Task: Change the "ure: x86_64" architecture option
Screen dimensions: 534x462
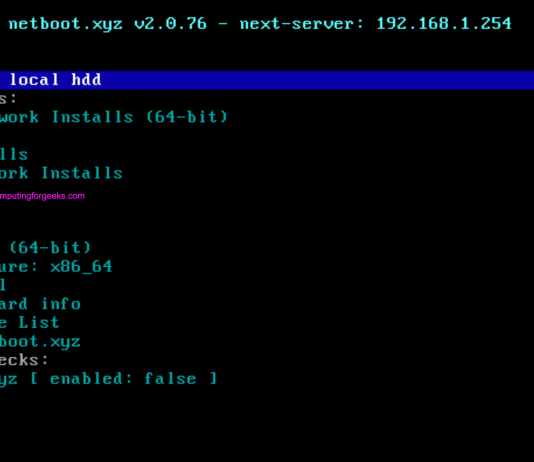Action: (56, 267)
